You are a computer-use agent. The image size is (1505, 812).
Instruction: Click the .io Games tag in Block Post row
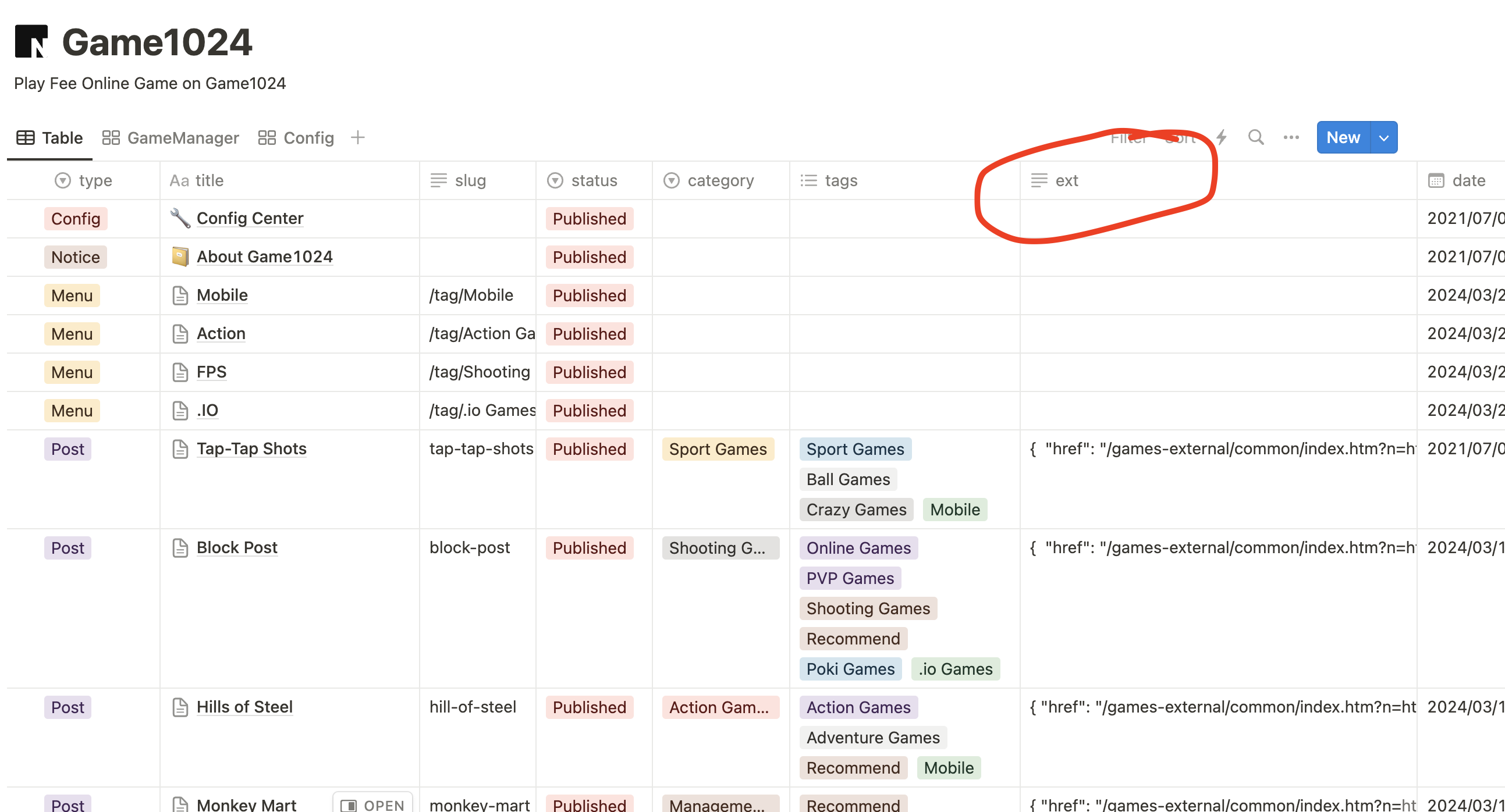955,669
